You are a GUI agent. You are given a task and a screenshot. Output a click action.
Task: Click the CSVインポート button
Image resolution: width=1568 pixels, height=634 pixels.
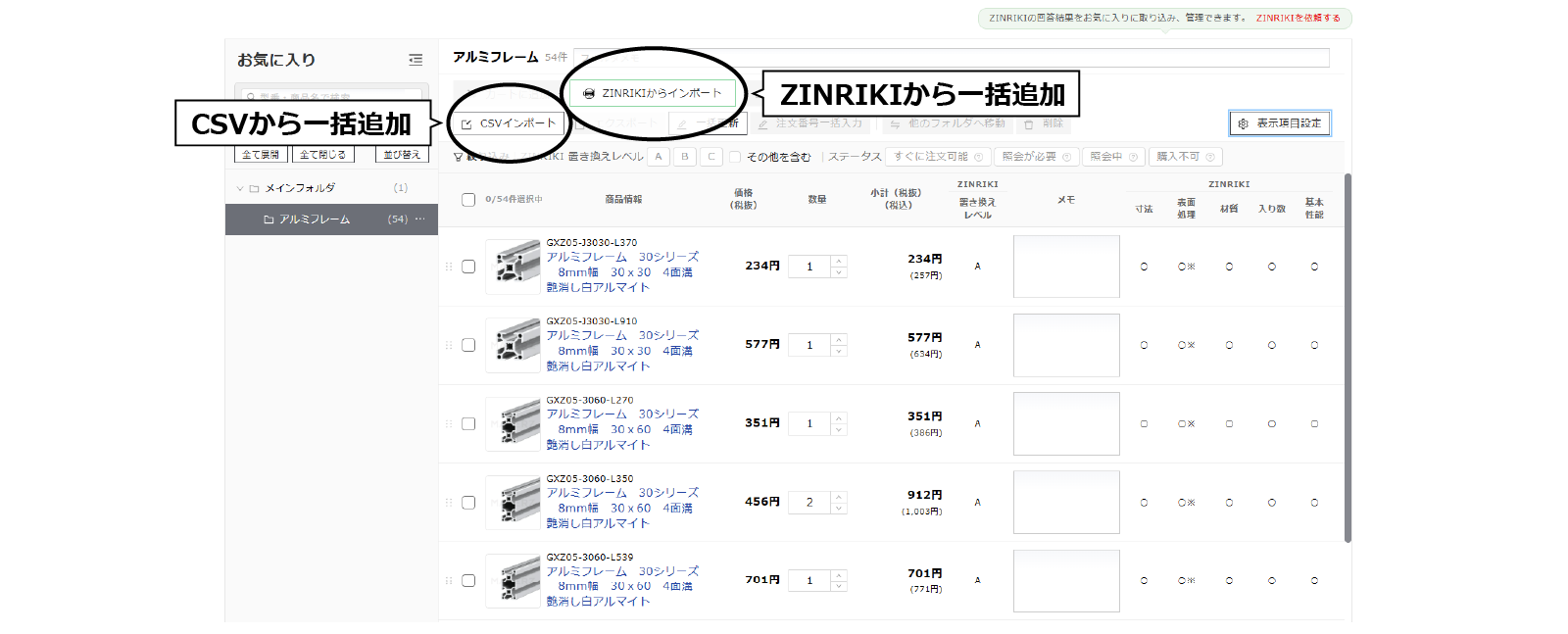click(509, 123)
